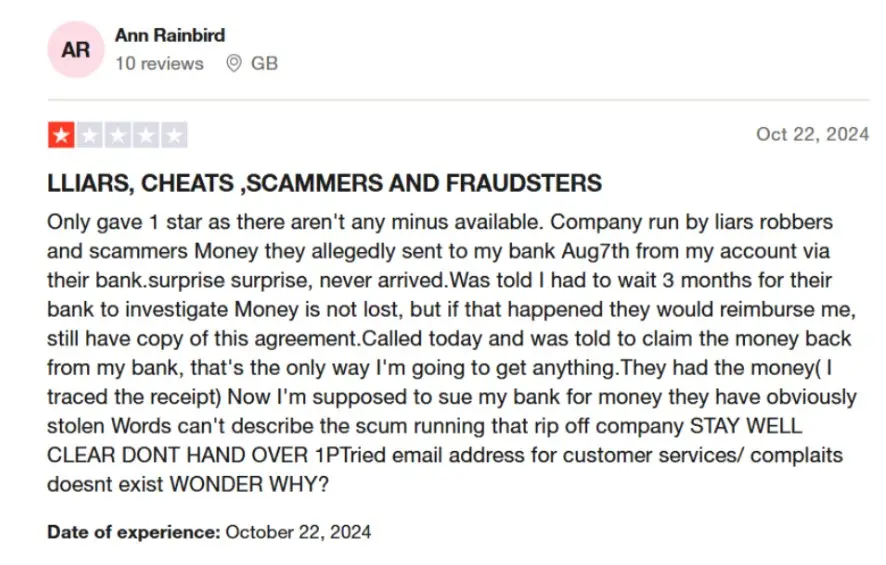Click the location pin icon
886x565 pixels.
[x=234, y=63]
